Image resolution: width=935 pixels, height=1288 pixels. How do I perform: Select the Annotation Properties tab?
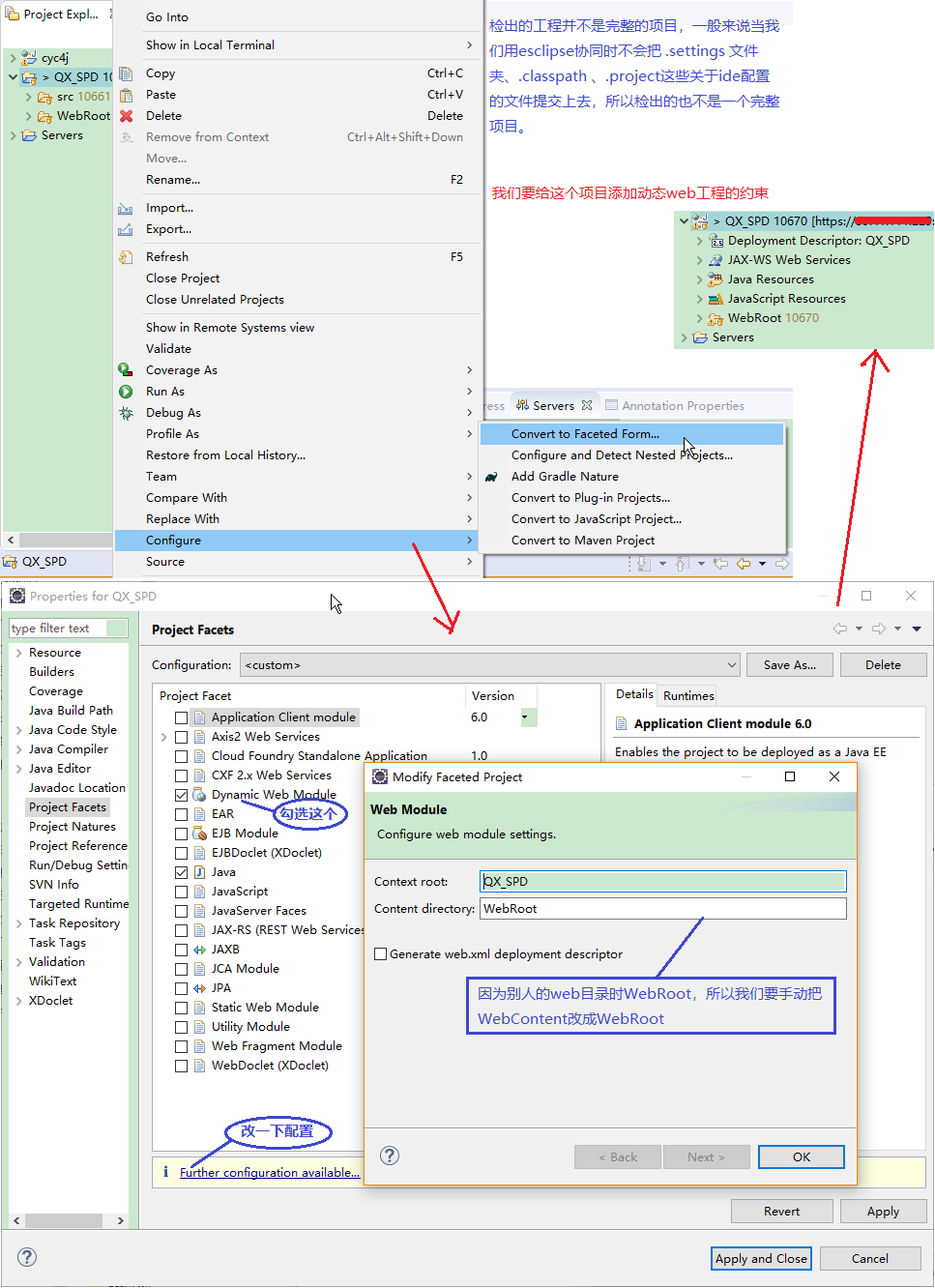click(675, 406)
